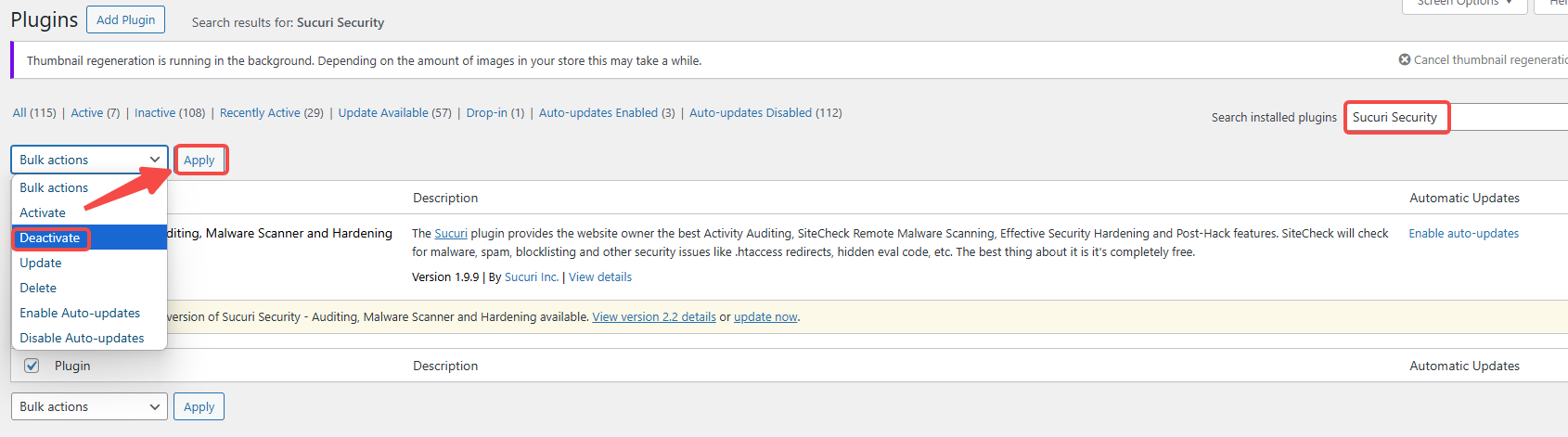This screenshot has height=437, width=1568.
Task: Enable auto-updates for Sucuri Security
Action: [1463, 234]
